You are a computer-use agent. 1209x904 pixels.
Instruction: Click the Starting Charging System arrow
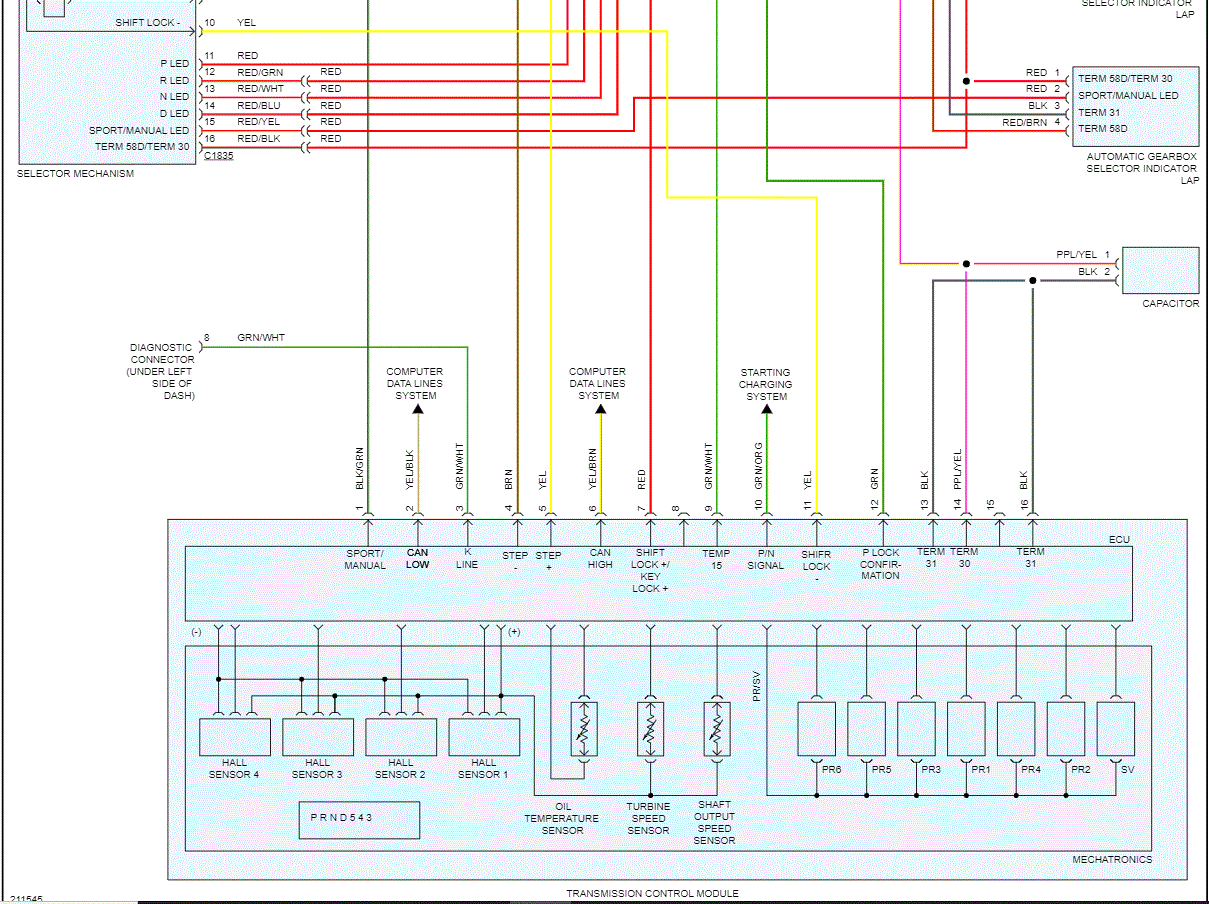(x=766, y=408)
